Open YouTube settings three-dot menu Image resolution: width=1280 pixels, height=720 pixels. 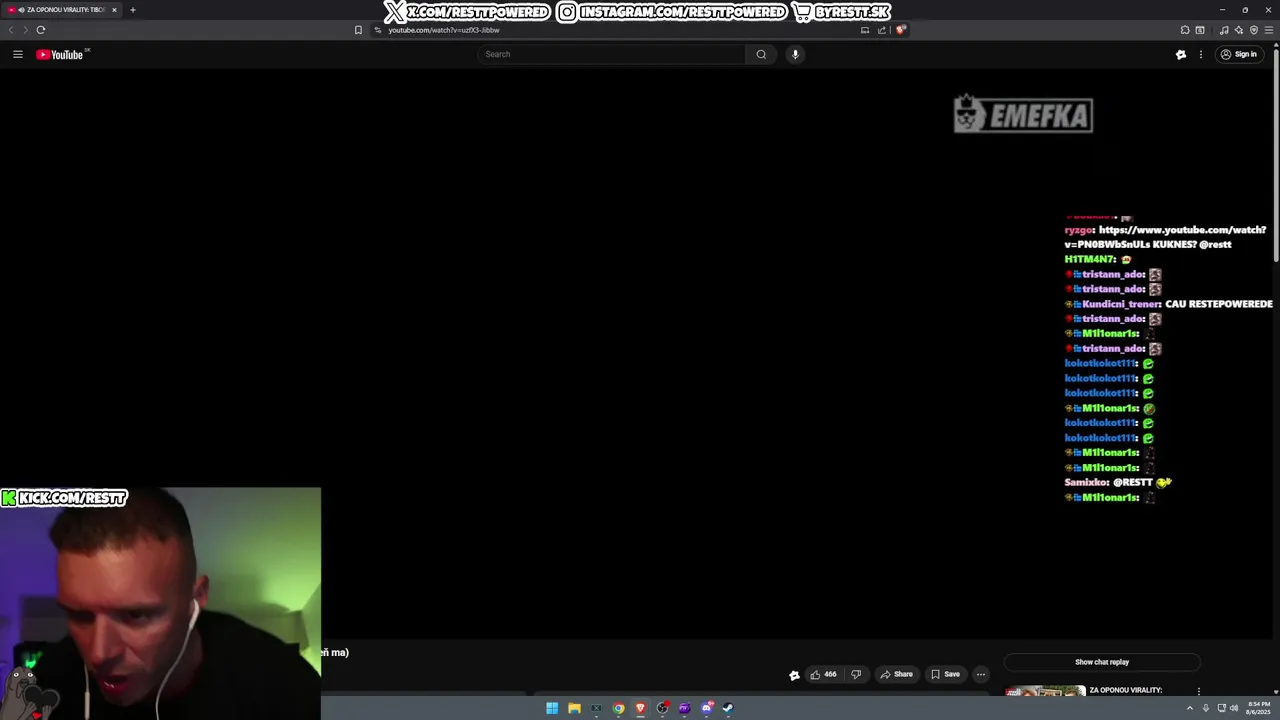[1200, 54]
